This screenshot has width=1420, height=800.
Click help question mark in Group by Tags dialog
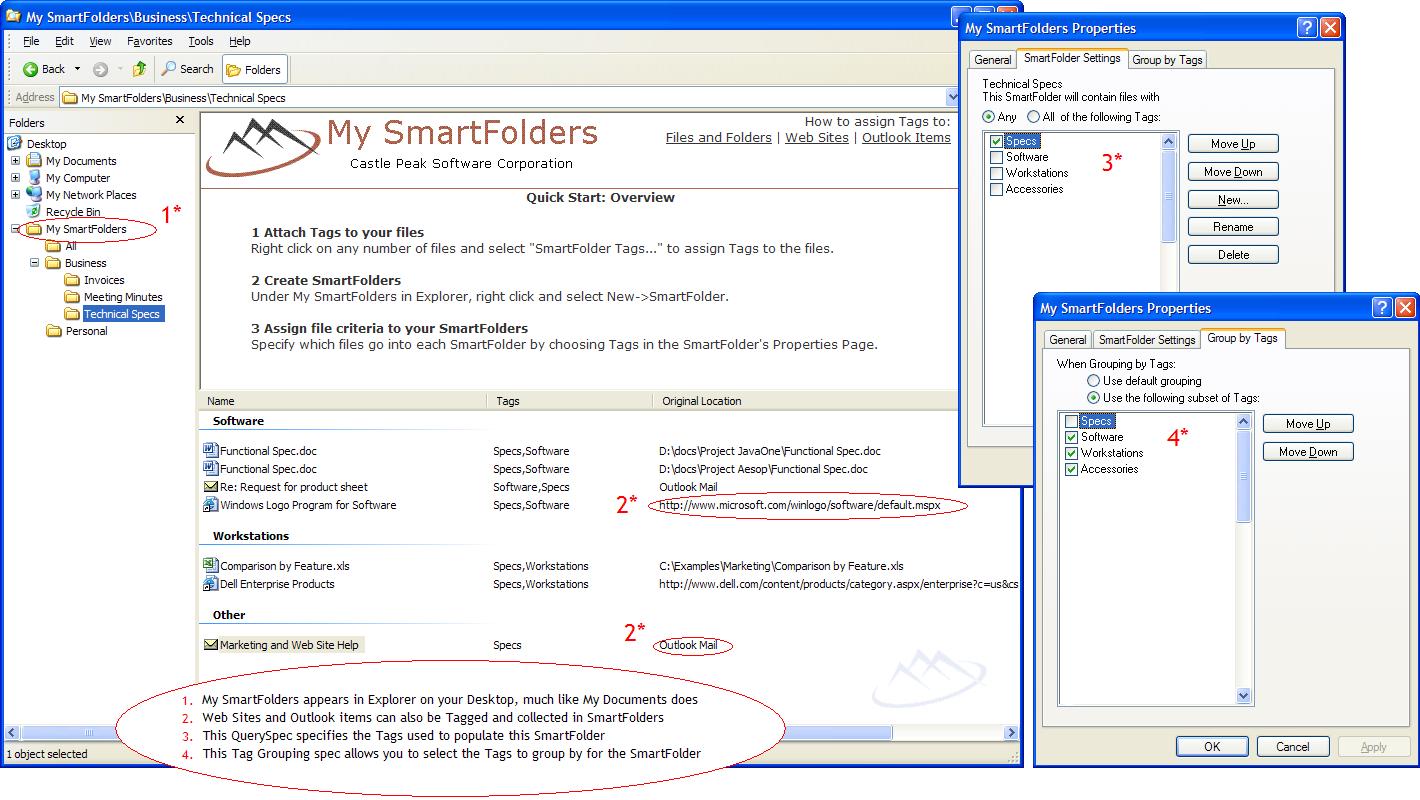pyautogui.click(x=1382, y=308)
